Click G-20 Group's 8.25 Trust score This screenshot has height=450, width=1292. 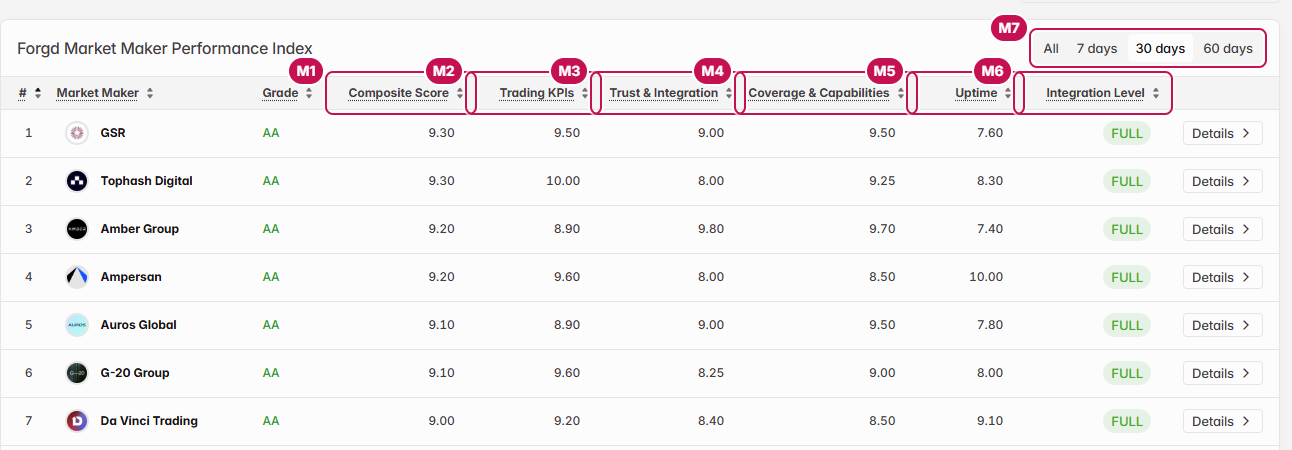click(x=711, y=373)
